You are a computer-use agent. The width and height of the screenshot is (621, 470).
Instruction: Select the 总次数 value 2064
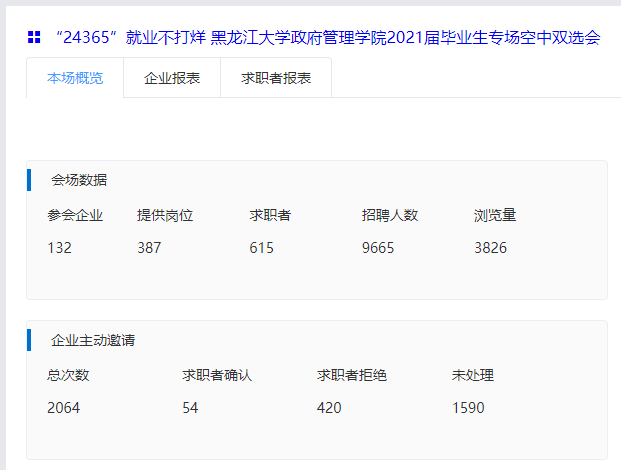pyautogui.click(x=63, y=408)
